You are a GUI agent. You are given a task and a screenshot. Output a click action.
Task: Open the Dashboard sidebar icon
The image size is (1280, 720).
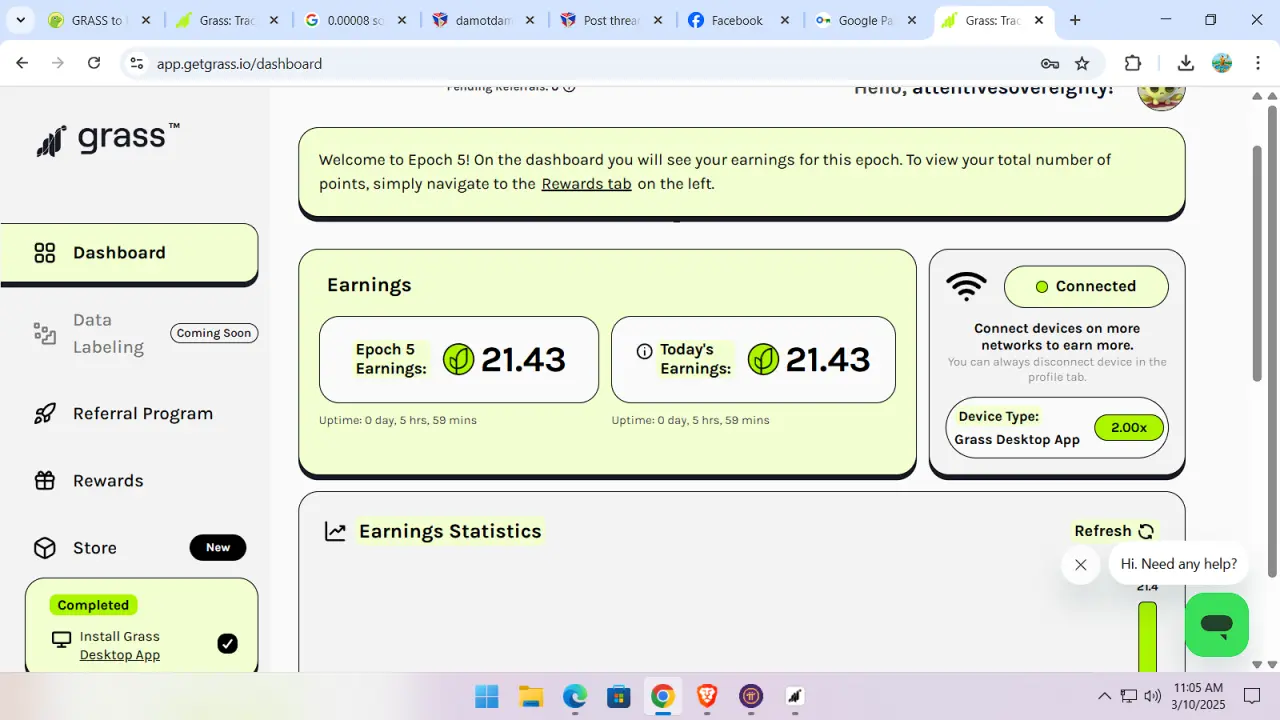(x=45, y=253)
